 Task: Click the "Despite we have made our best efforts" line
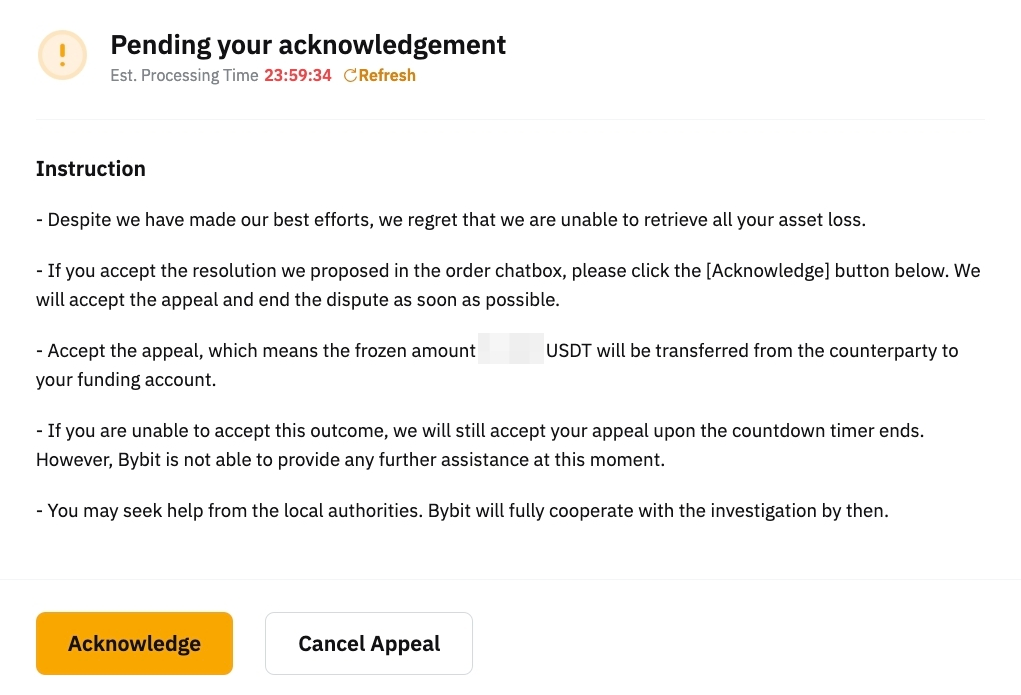(450, 220)
